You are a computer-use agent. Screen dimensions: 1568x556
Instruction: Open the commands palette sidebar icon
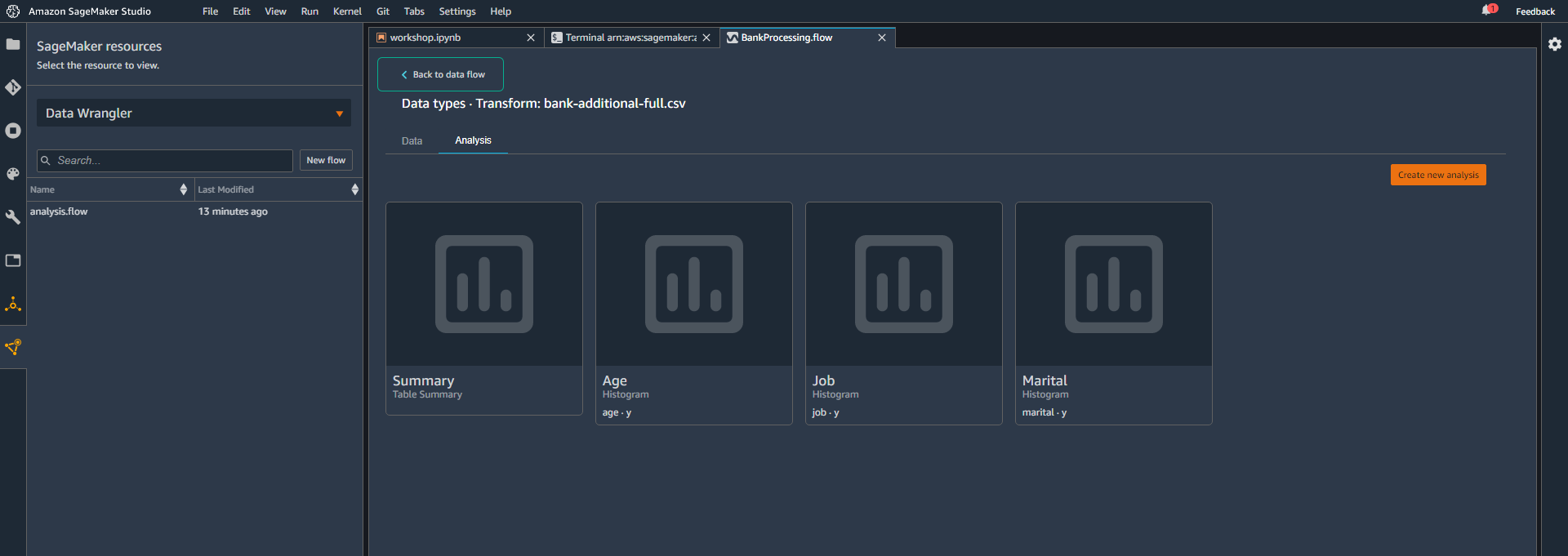13,174
